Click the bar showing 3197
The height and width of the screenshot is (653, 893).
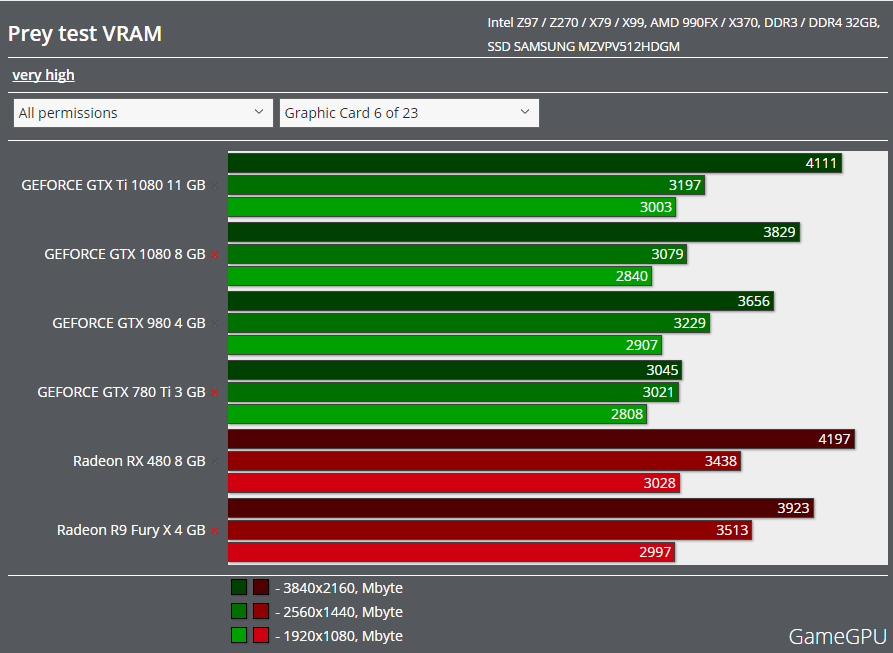coord(466,185)
